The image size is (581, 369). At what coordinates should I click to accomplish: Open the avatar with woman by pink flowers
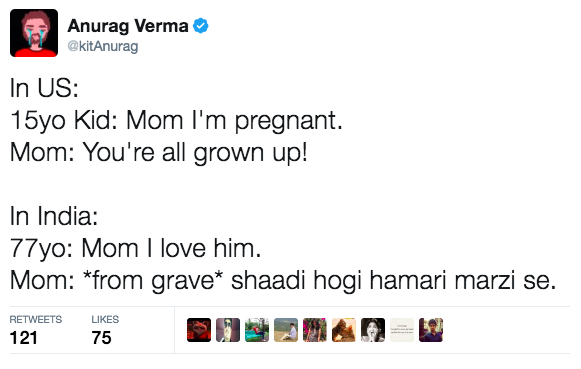315,330
